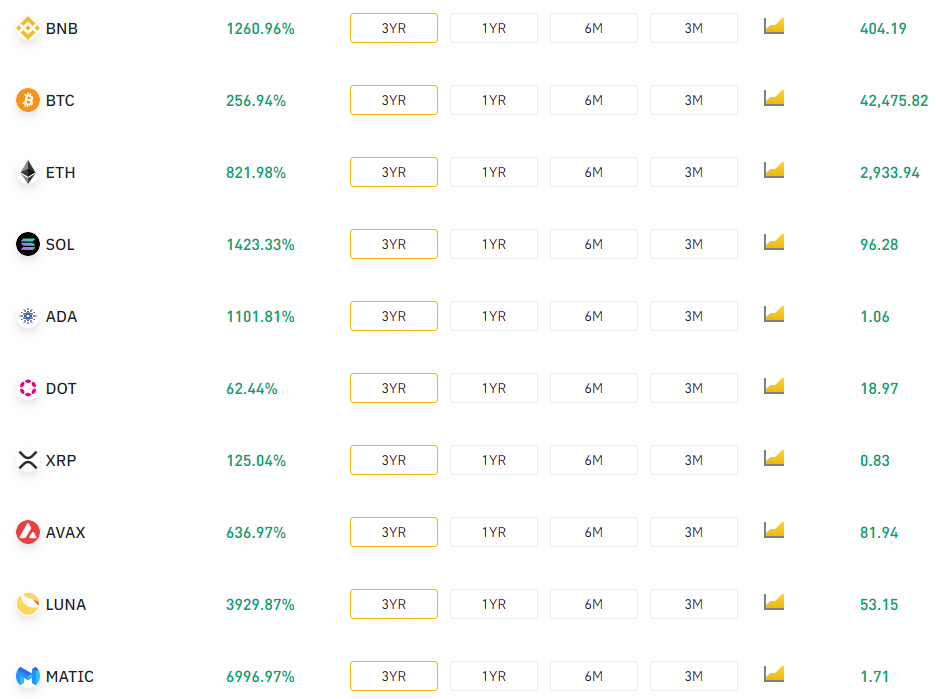This screenshot has width=936, height=699.
Task: Click MATIC 6996.97% return value
Action: pos(260,677)
